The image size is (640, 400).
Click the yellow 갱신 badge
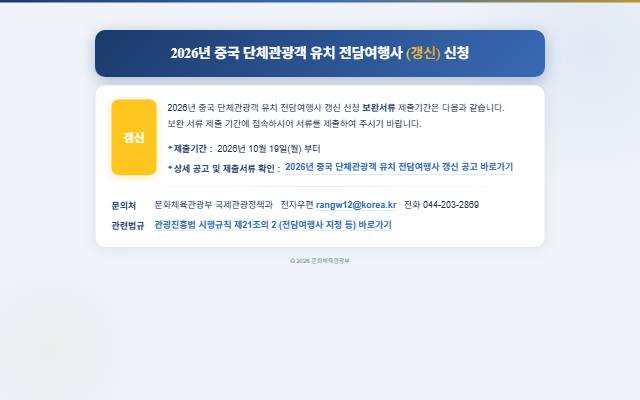[134, 137]
